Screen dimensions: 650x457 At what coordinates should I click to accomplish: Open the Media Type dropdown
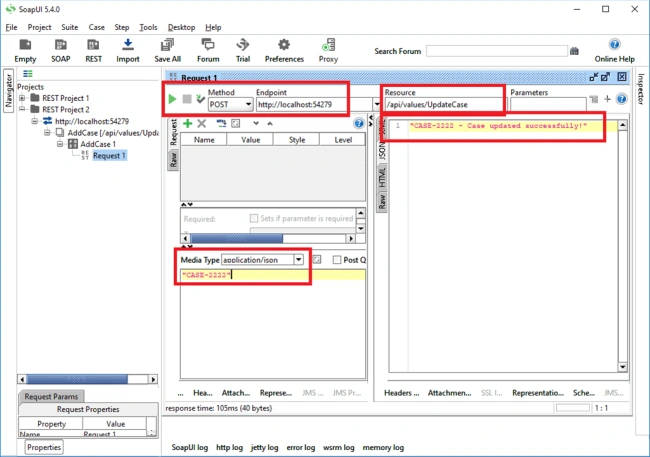pyautogui.click(x=298, y=260)
